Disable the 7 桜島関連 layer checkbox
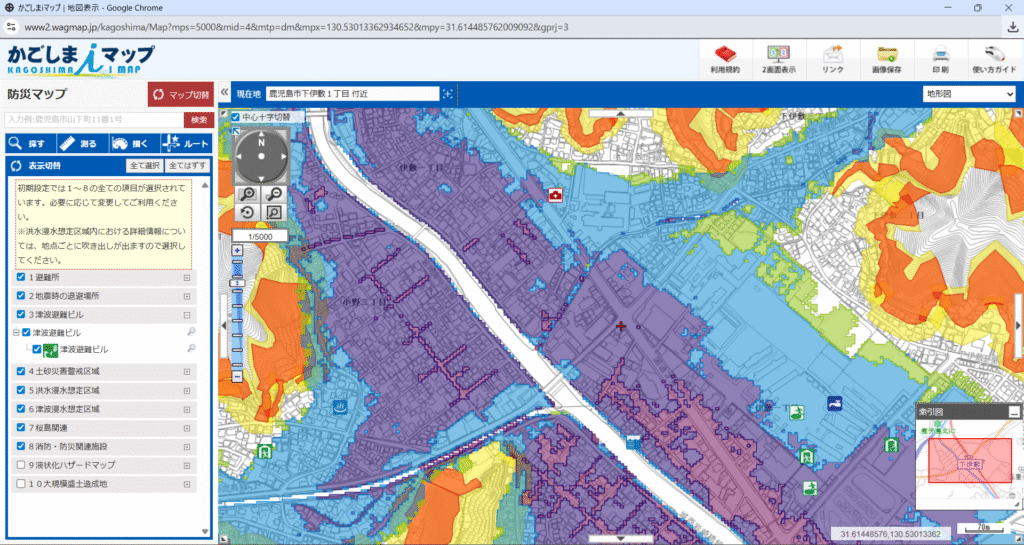This screenshot has width=1024, height=545. pos(21,428)
